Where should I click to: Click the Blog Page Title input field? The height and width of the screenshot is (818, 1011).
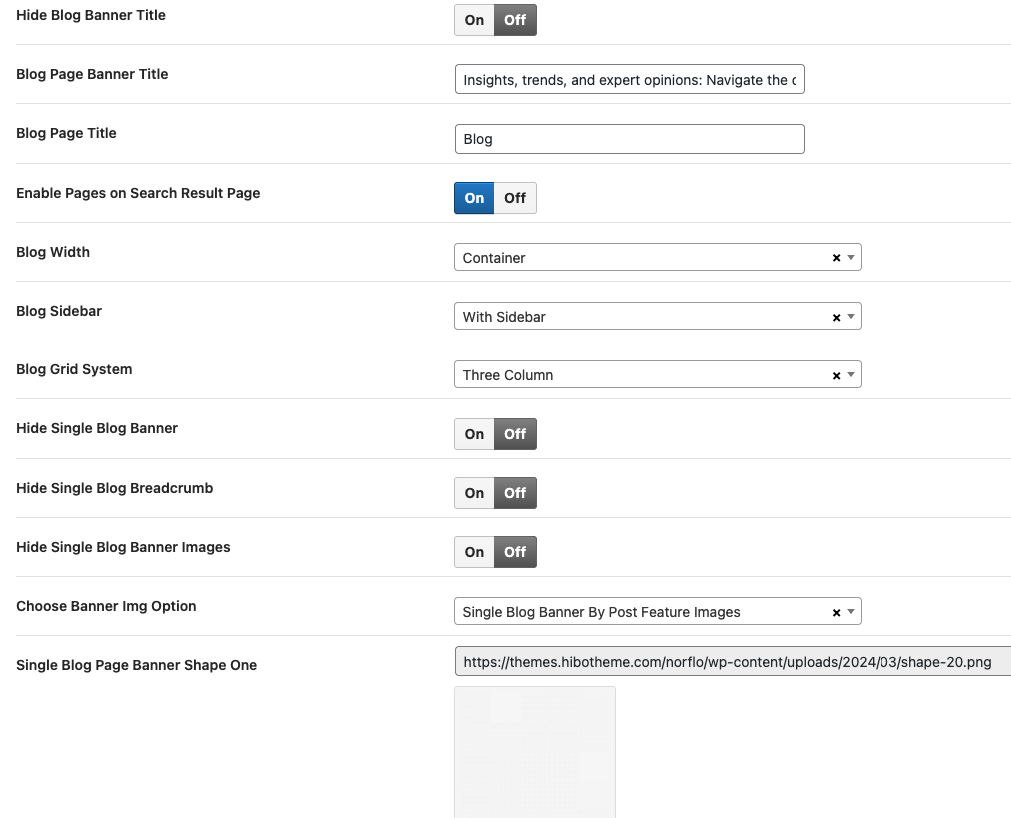(629, 139)
